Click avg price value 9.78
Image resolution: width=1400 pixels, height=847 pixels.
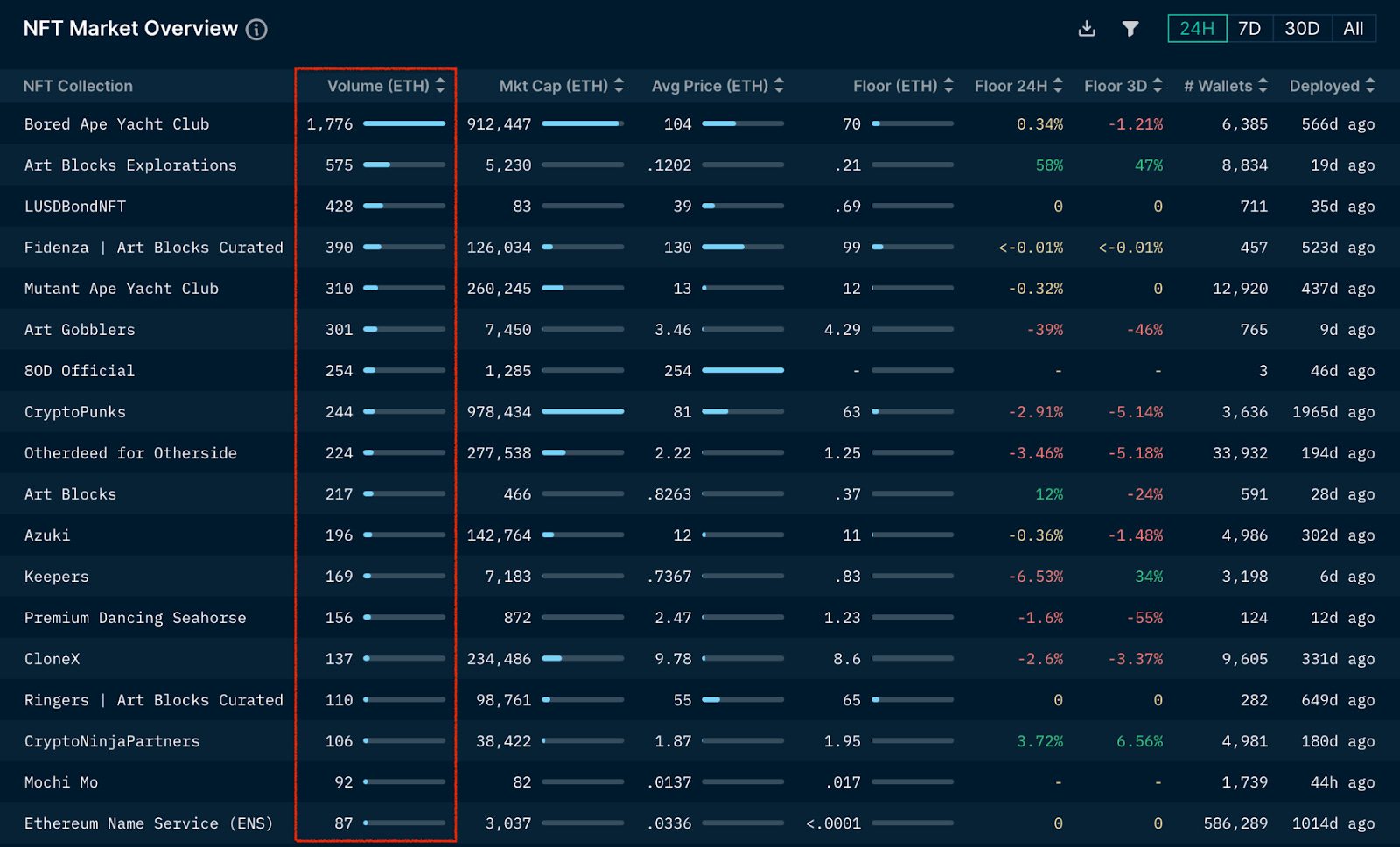(673, 659)
